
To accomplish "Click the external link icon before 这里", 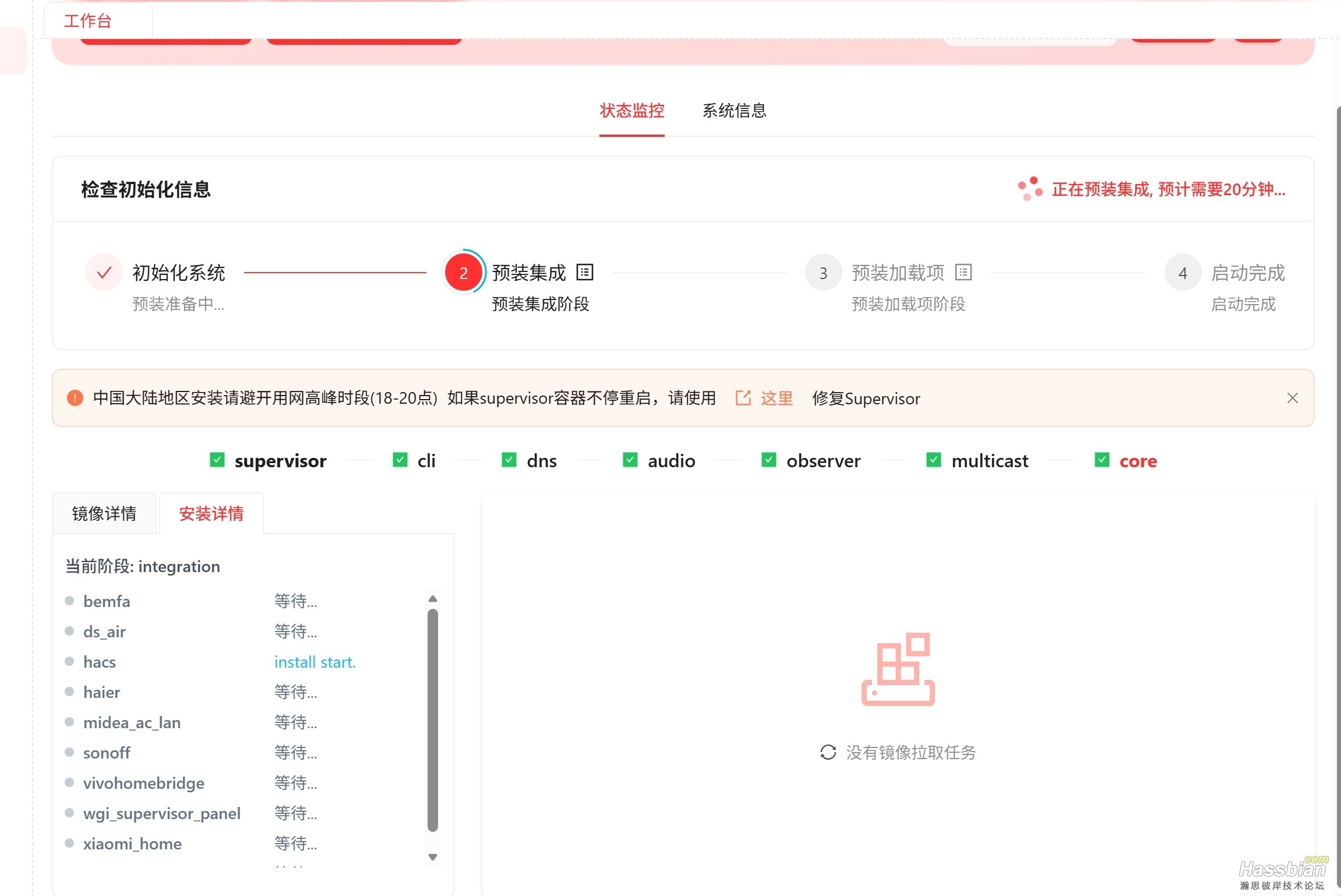I will click(x=743, y=398).
